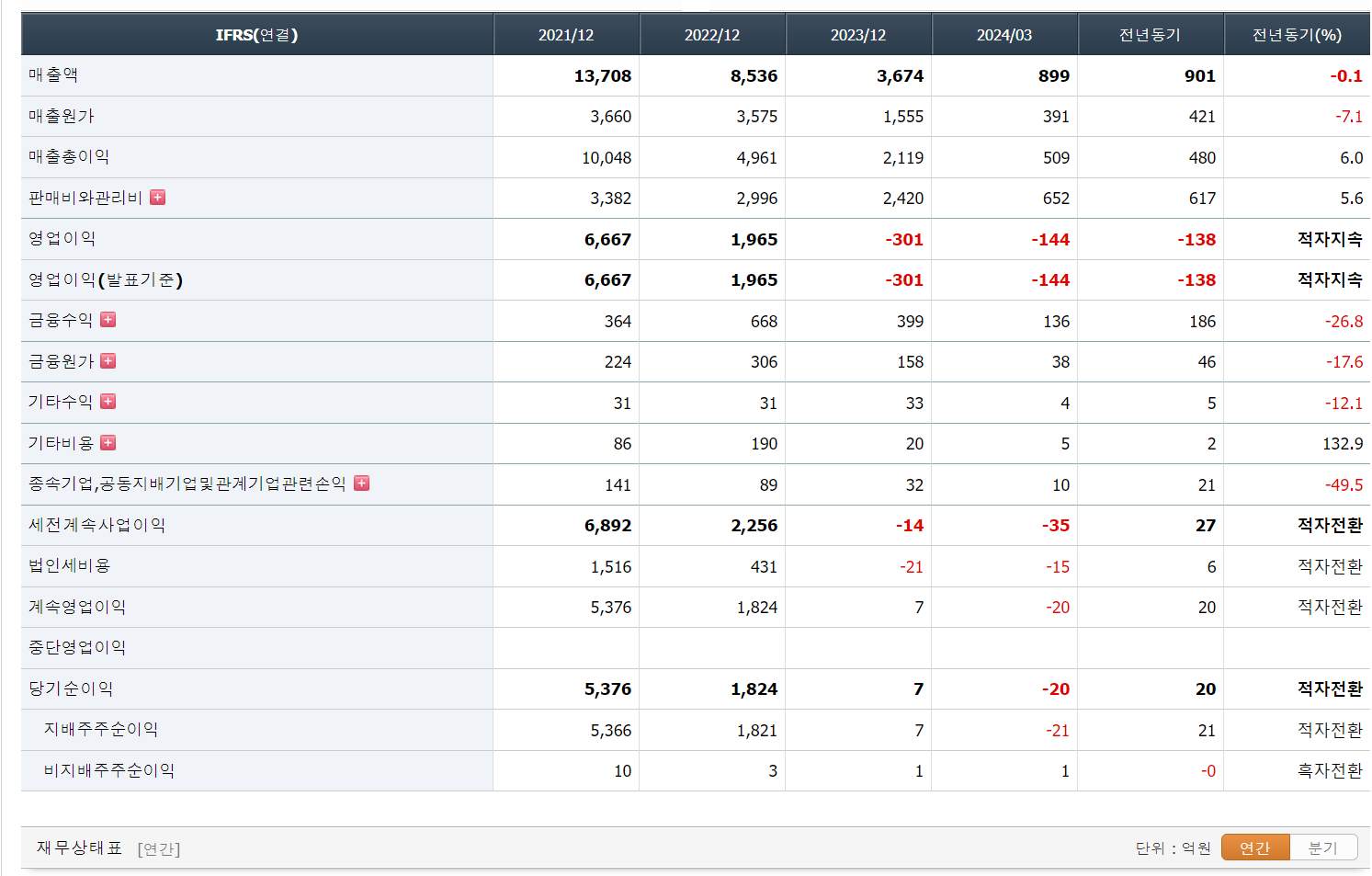
Task: Select the 금융수익 row label
Action: [61, 320]
